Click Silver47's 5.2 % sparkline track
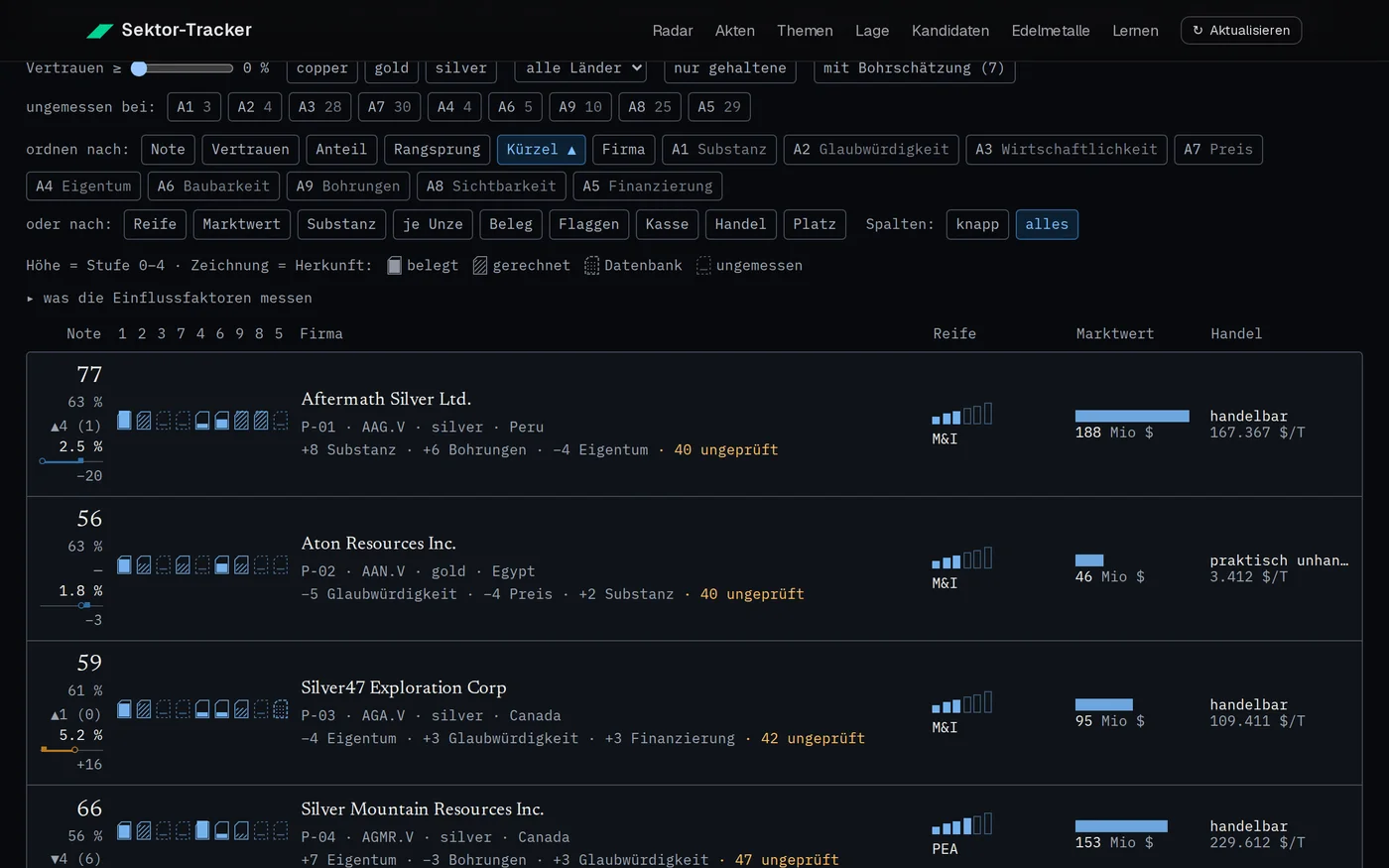The height and width of the screenshot is (868, 1389). pos(71,750)
